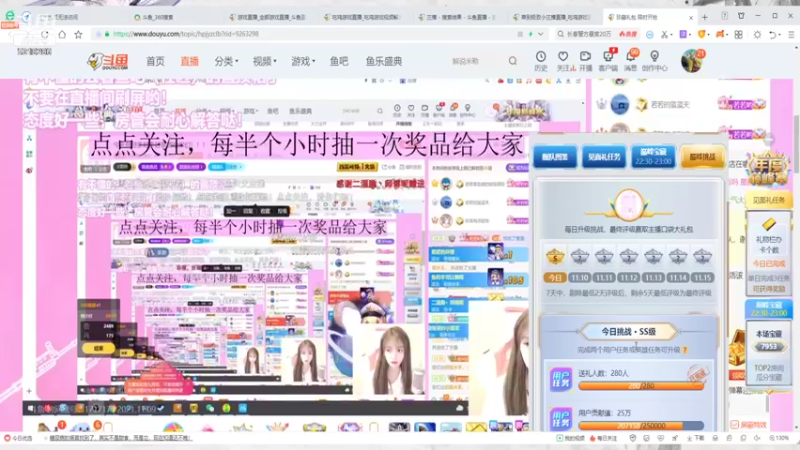Reload page with browser refresh icon
Image resolution: width=800 pixels, height=450 pixels.
pyautogui.click(x=45, y=35)
